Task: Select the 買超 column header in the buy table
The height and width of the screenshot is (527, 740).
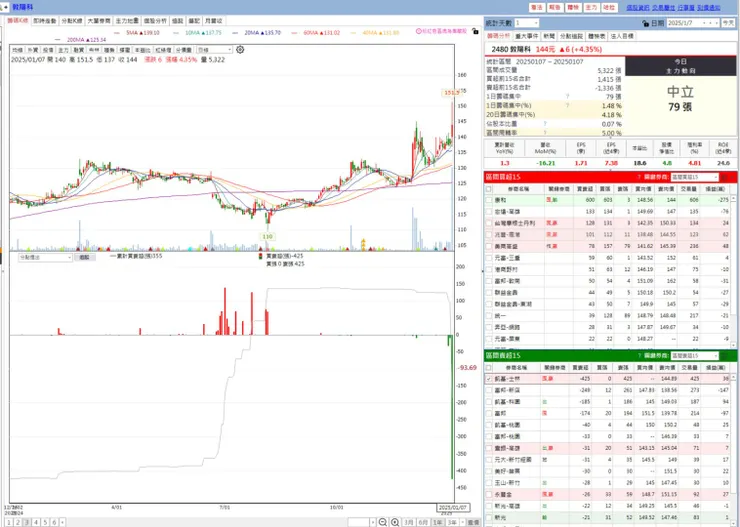Action: click(x=585, y=189)
